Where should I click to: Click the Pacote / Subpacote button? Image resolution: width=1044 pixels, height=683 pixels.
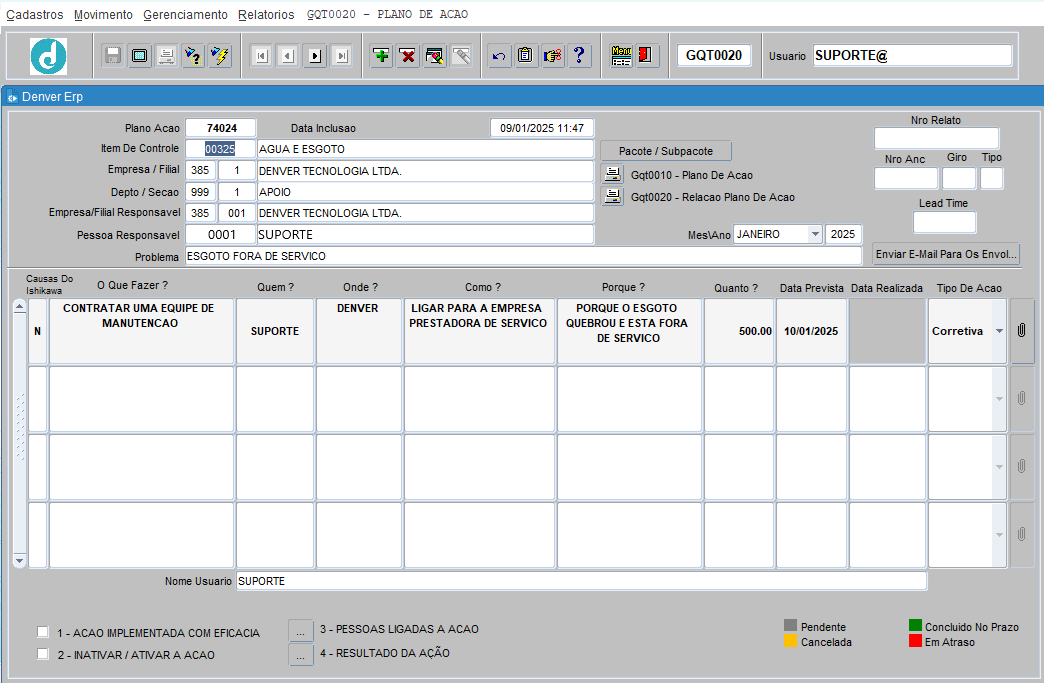coord(666,151)
